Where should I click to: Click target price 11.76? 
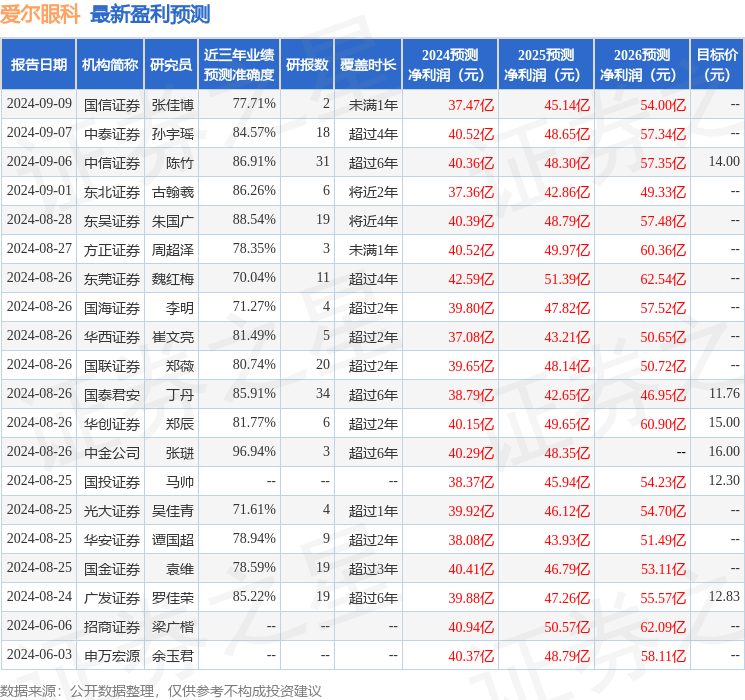pyautogui.click(x=724, y=393)
